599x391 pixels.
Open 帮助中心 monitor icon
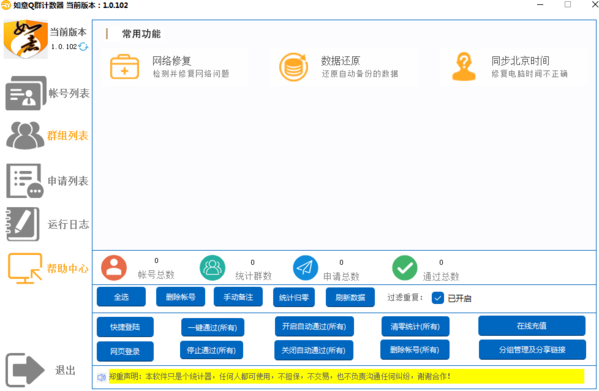pyautogui.click(x=25, y=268)
